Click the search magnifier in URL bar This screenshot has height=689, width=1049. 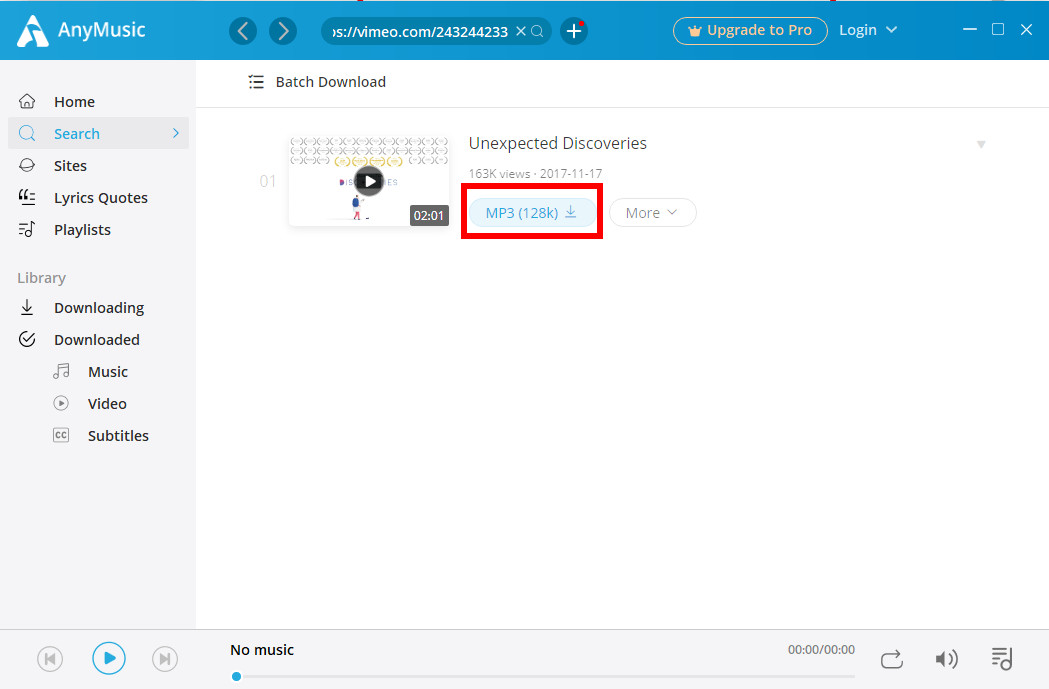coord(537,31)
